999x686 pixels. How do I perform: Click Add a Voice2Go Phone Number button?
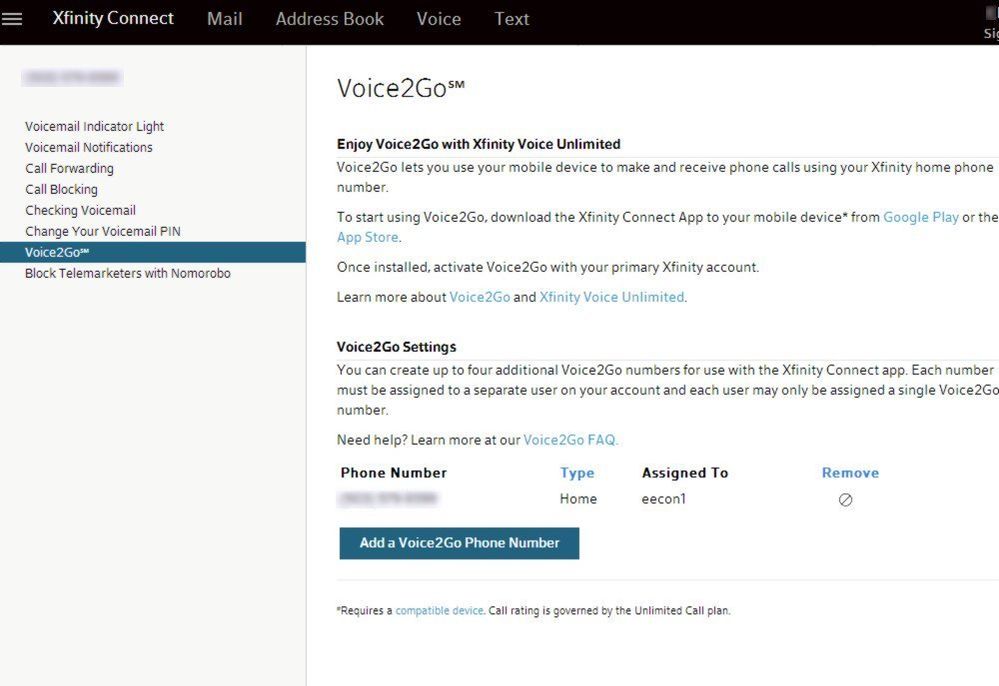point(459,543)
